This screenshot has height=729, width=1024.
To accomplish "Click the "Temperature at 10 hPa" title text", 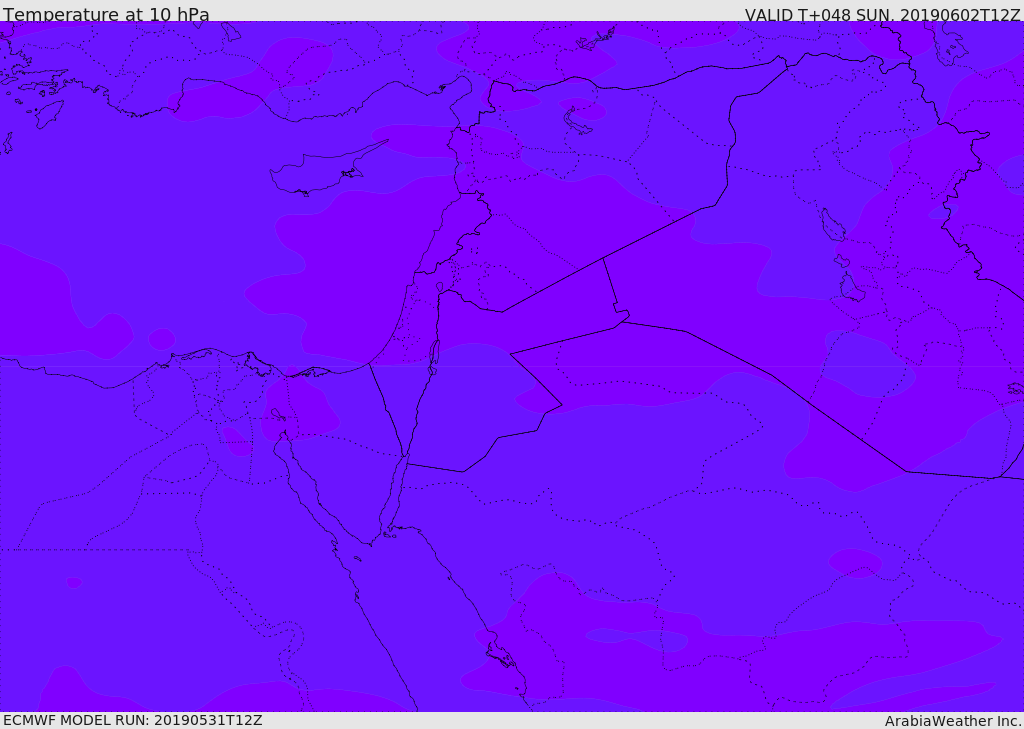I will [x=106, y=14].
